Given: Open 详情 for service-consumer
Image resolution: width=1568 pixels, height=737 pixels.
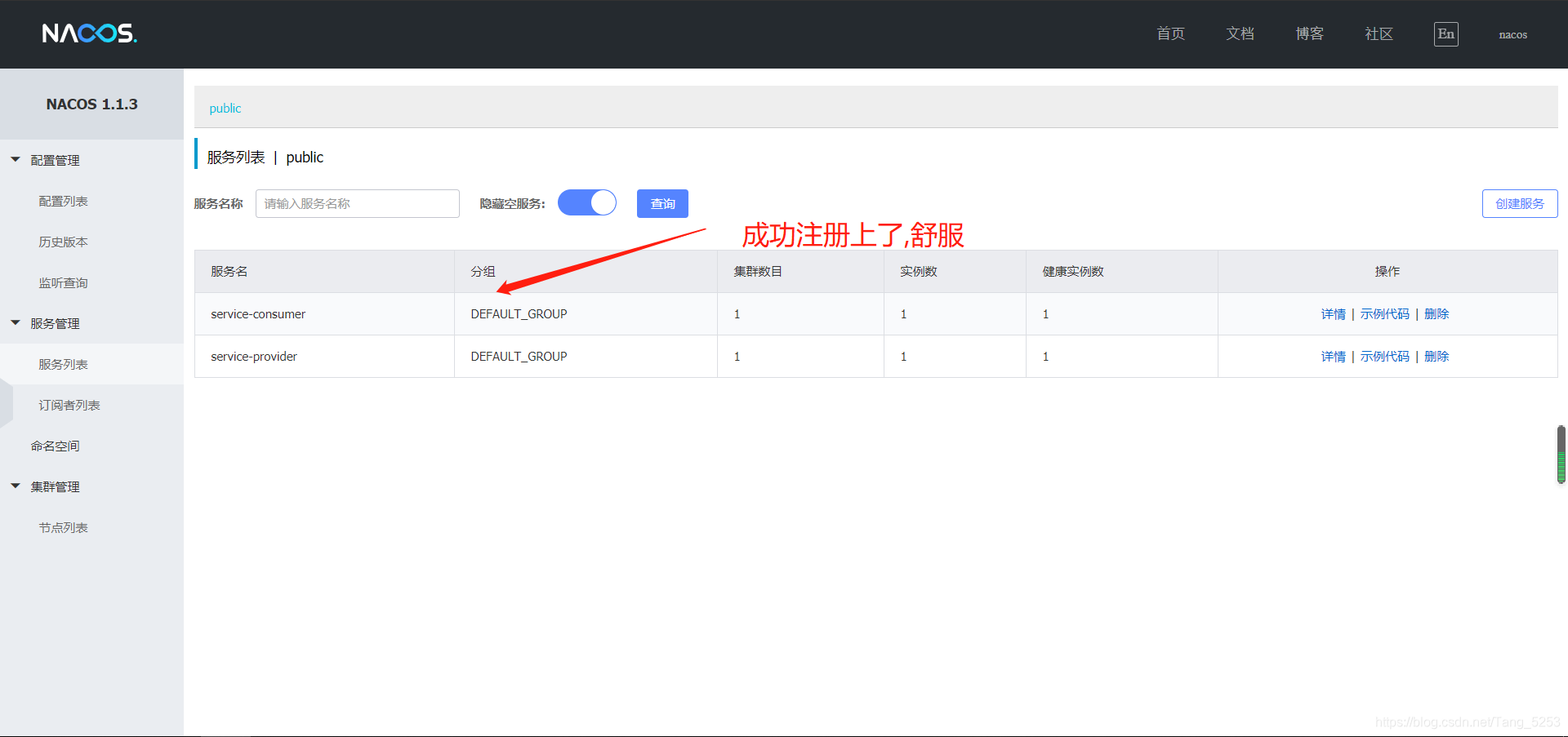Looking at the screenshot, I should coord(1334,313).
